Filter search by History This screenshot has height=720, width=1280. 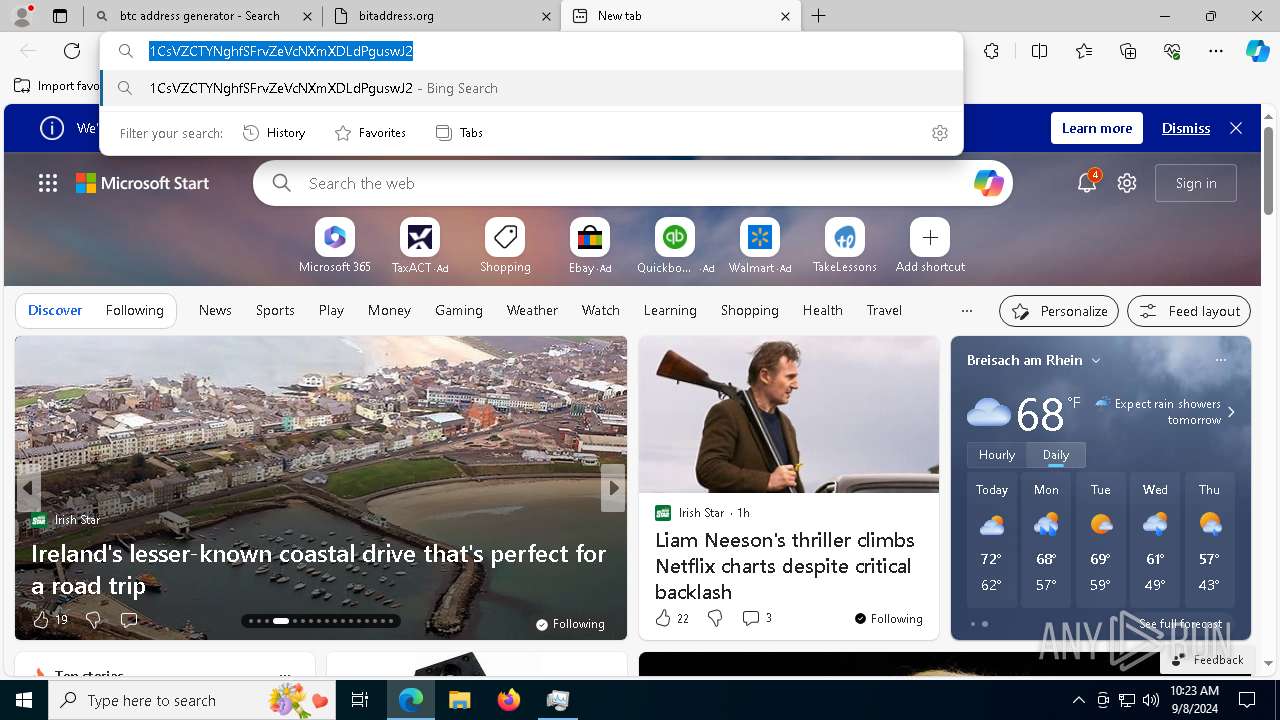tap(274, 133)
